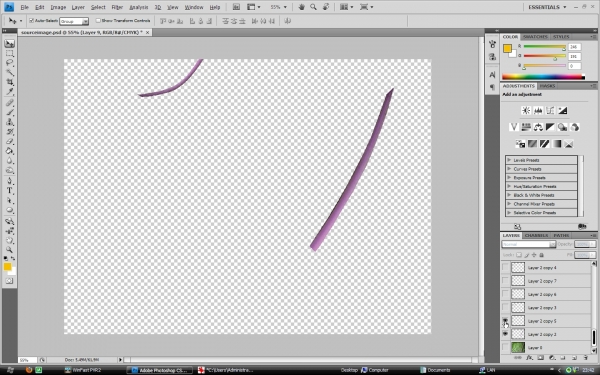Switch to the Masks tab
This screenshot has width=600, height=375.
tap(547, 86)
